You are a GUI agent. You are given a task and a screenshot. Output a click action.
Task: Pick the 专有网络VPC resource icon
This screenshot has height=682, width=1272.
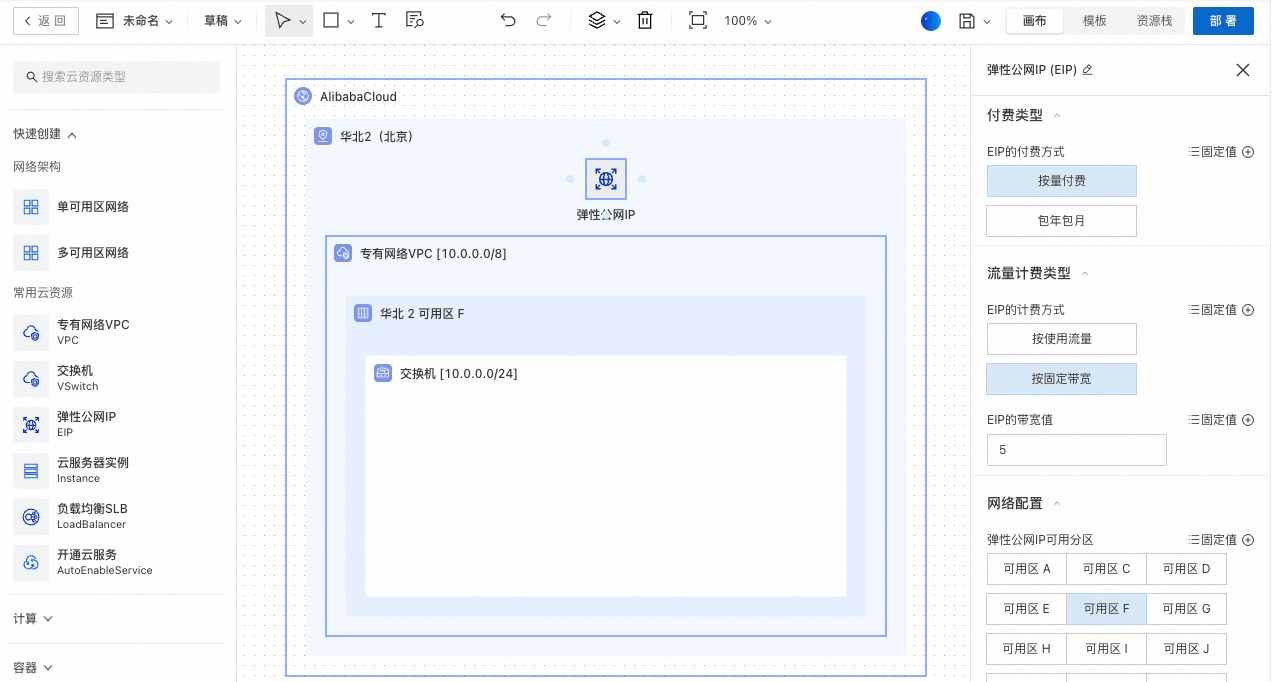click(x=31, y=332)
